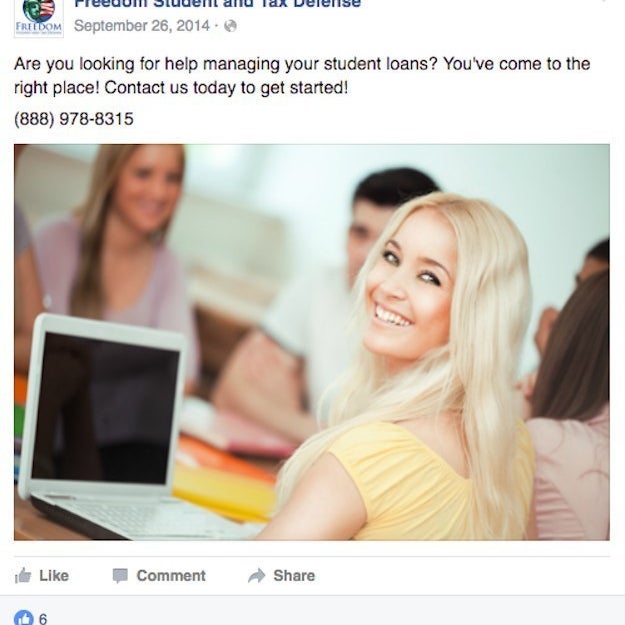Click the phone number (888) 978-8315

pyautogui.click(x=74, y=119)
